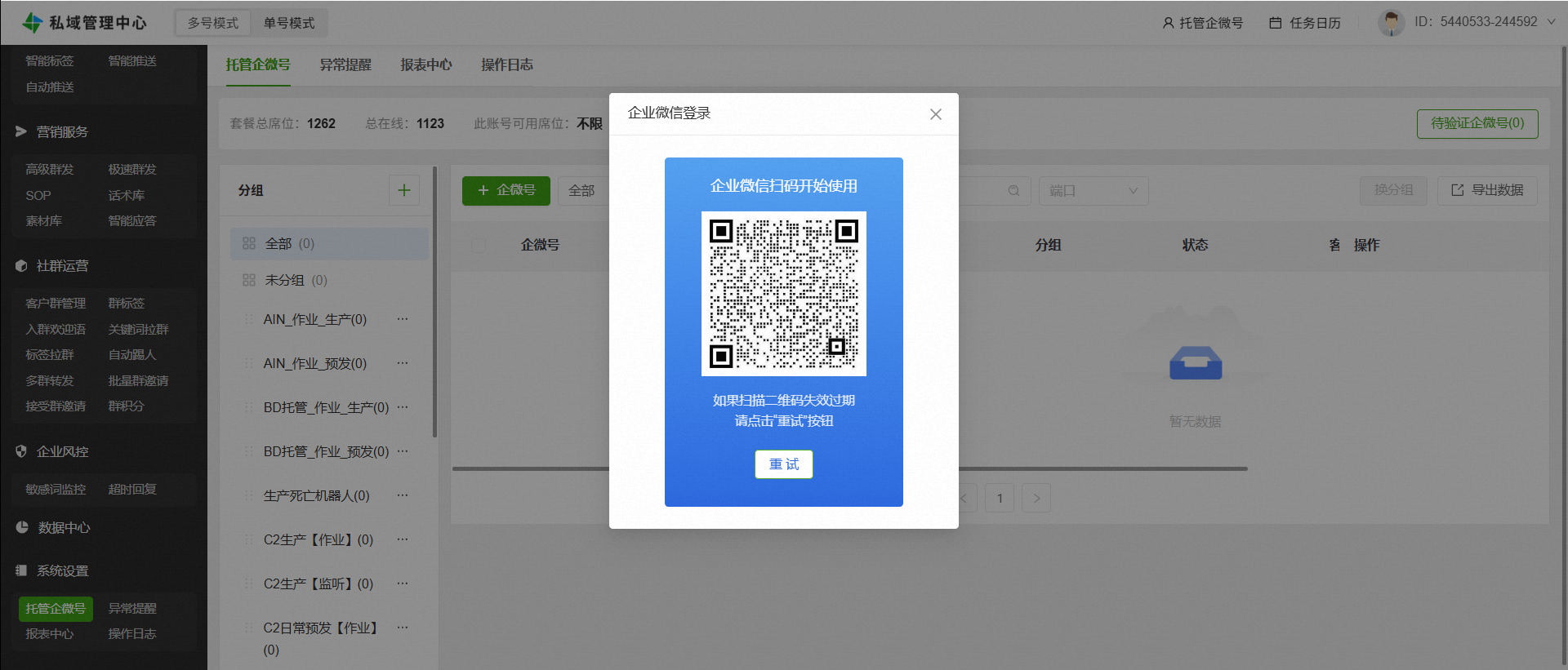The height and width of the screenshot is (670, 1568).
Task: Select the 报表中心 tab
Action: point(426,64)
